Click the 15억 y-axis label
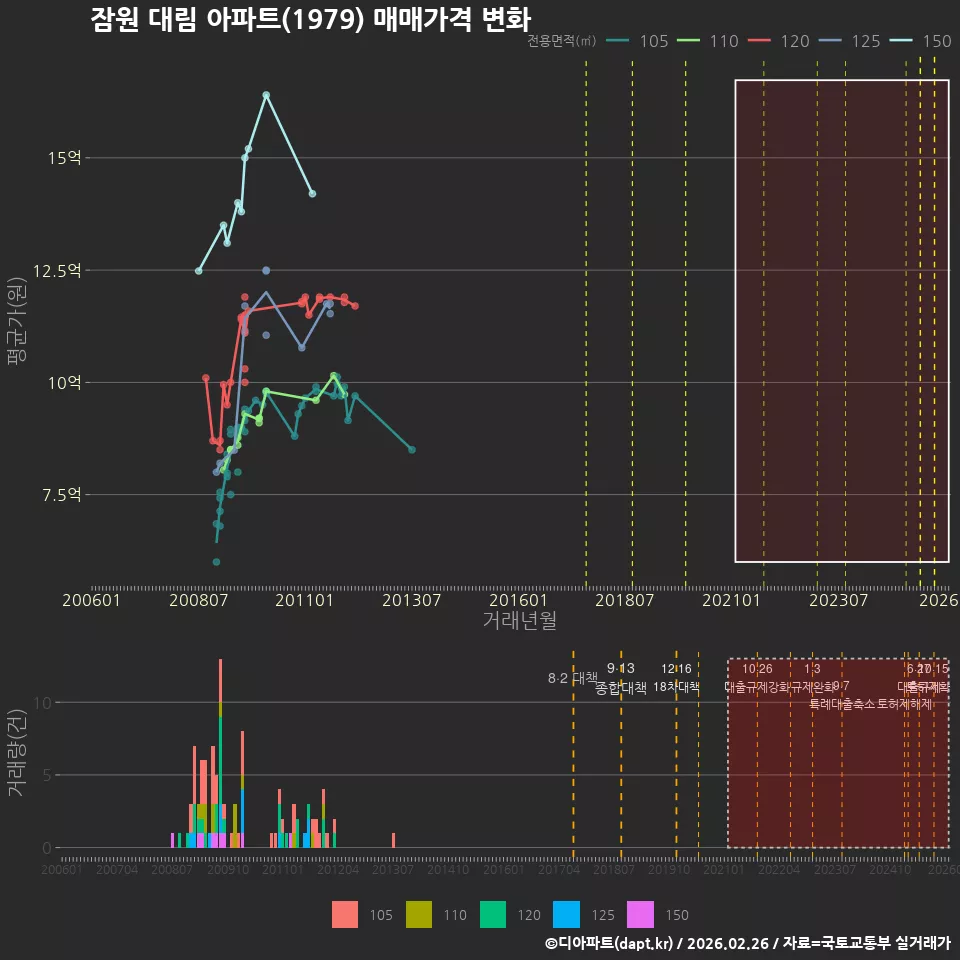 [x=64, y=158]
